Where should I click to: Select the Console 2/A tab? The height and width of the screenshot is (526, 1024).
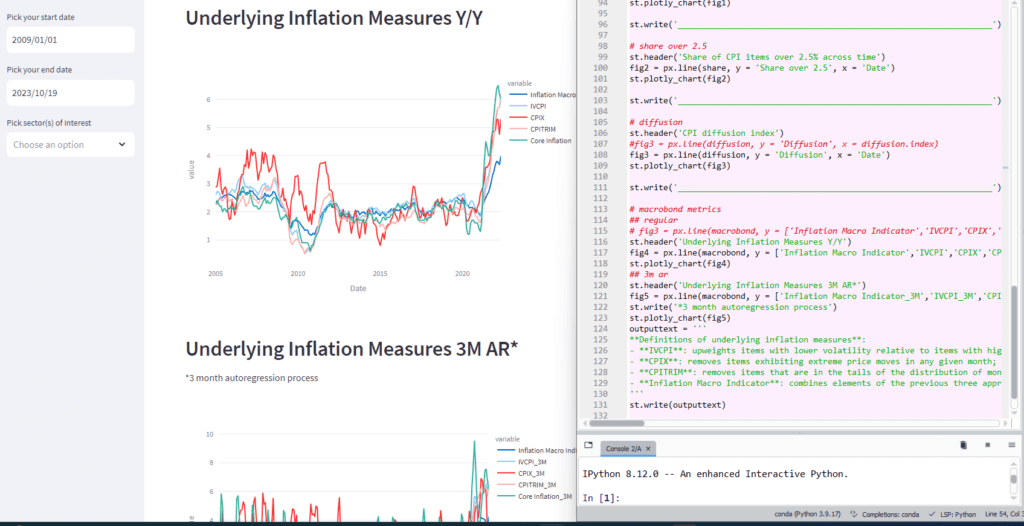coord(628,449)
